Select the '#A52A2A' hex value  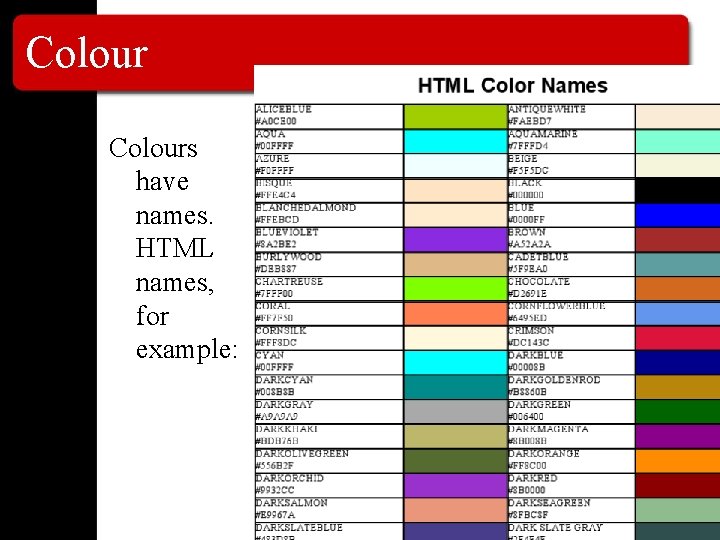529,244
